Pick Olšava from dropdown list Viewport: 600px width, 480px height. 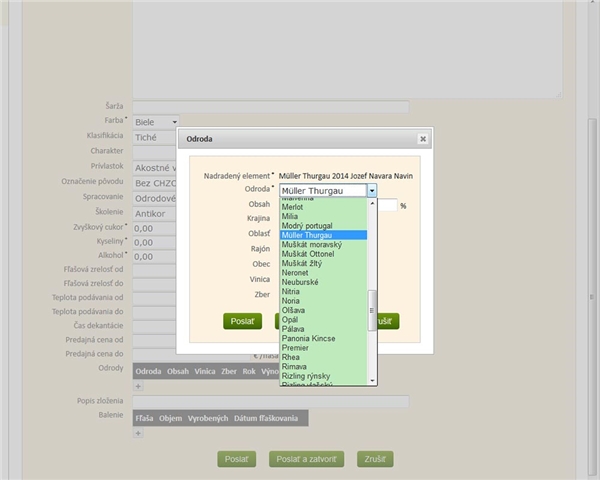click(x=323, y=310)
